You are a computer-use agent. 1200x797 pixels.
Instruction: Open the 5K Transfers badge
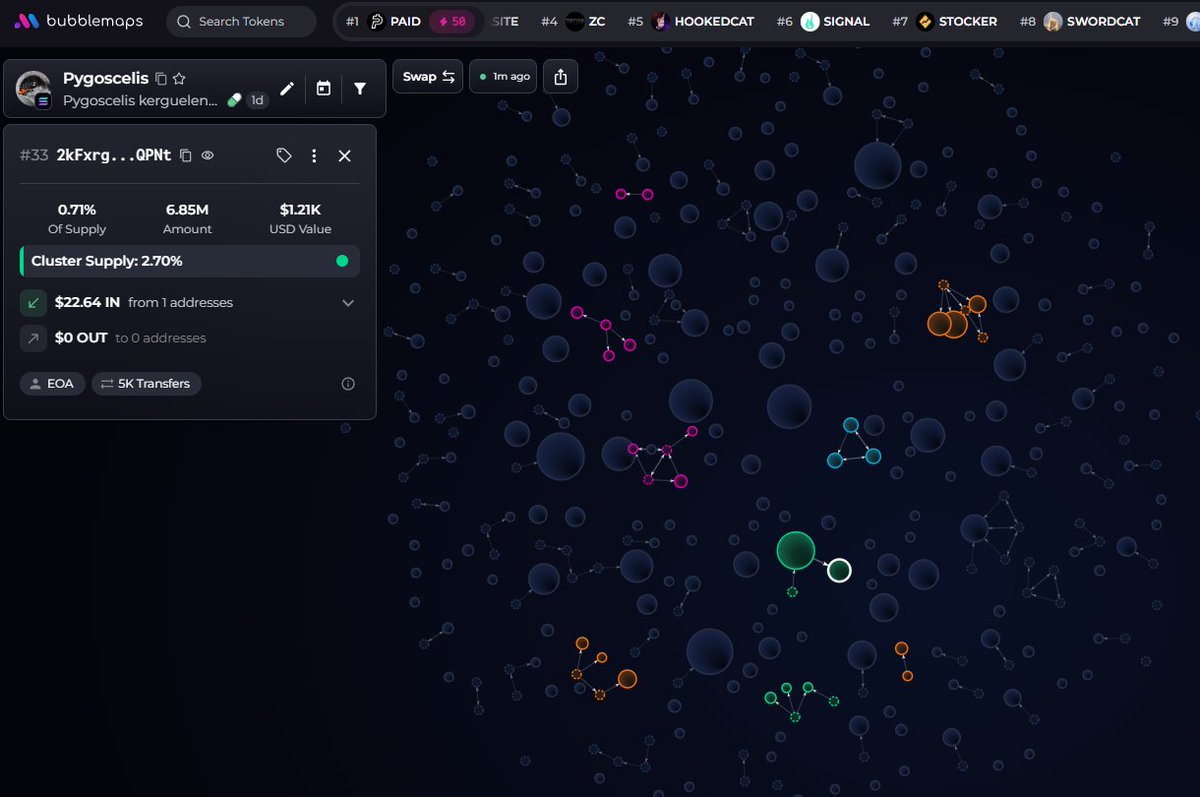click(x=146, y=383)
